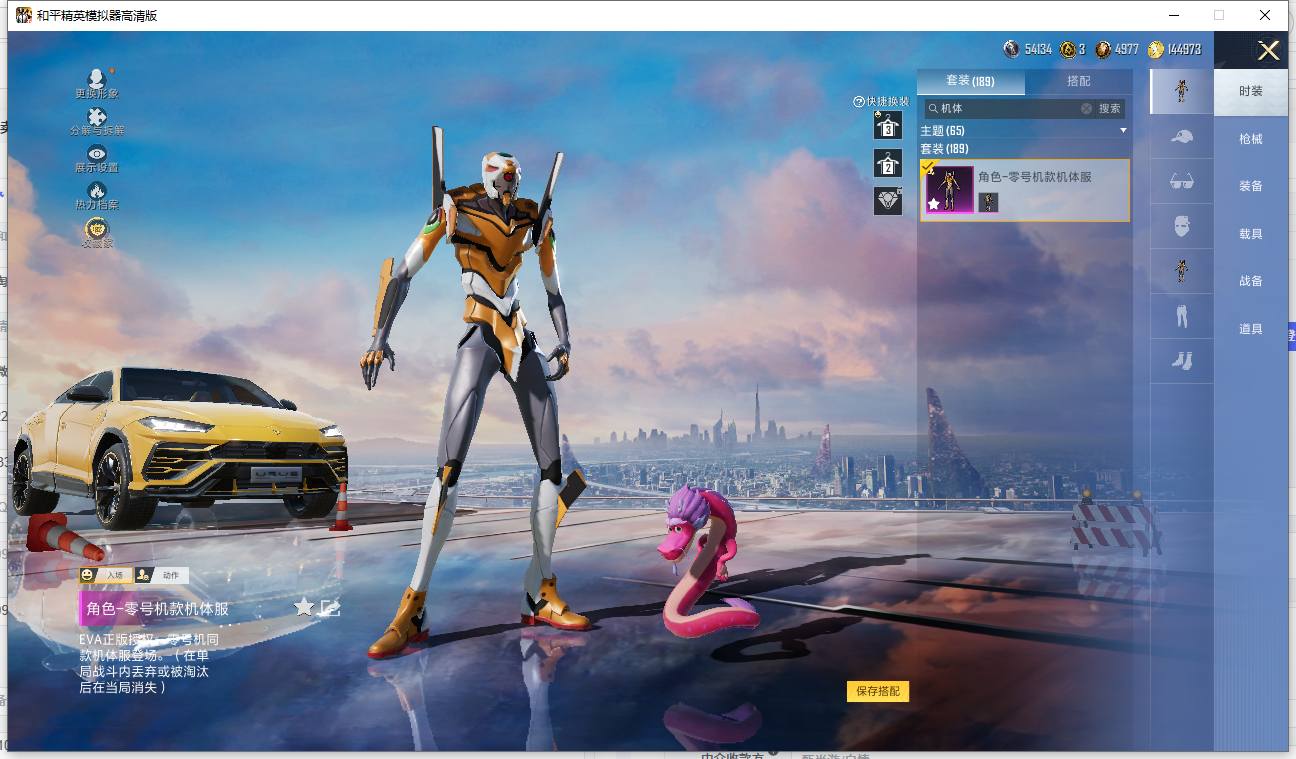The image size is (1296, 759).
Task: Click the 搜索 search button
Action: click(1110, 108)
